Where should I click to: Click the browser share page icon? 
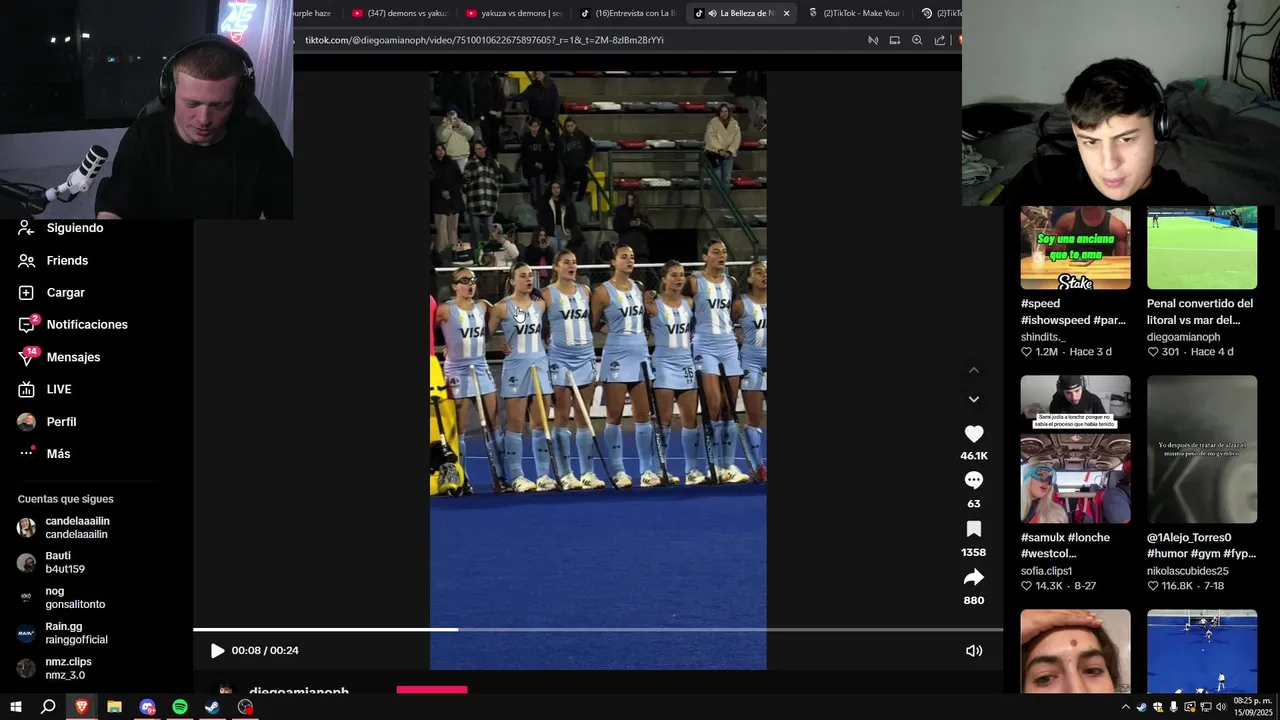(939, 40)
